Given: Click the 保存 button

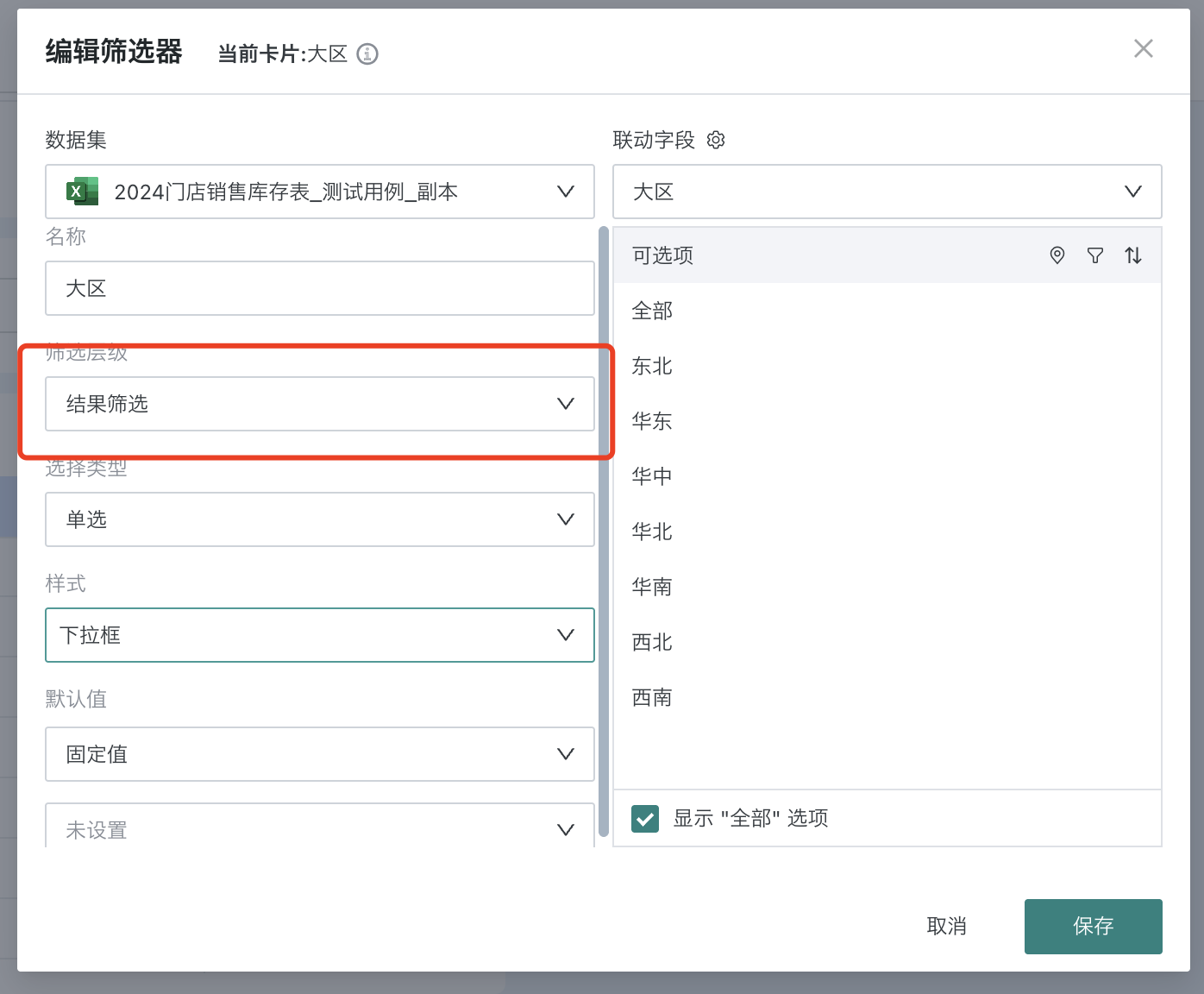Looking at the screenshot, I should 1093,927.
